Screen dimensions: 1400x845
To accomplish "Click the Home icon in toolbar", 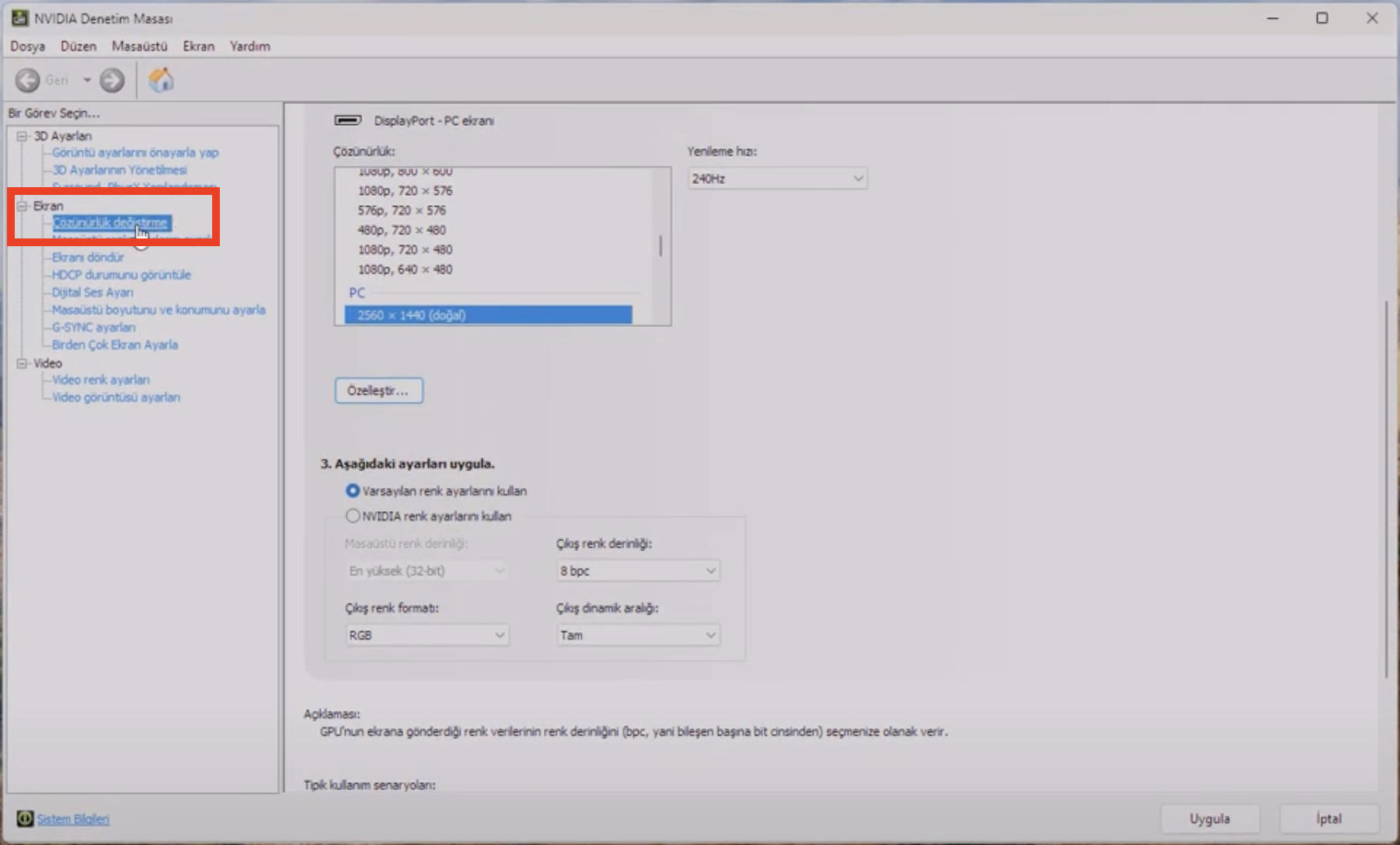I will [x=161, y=80].
